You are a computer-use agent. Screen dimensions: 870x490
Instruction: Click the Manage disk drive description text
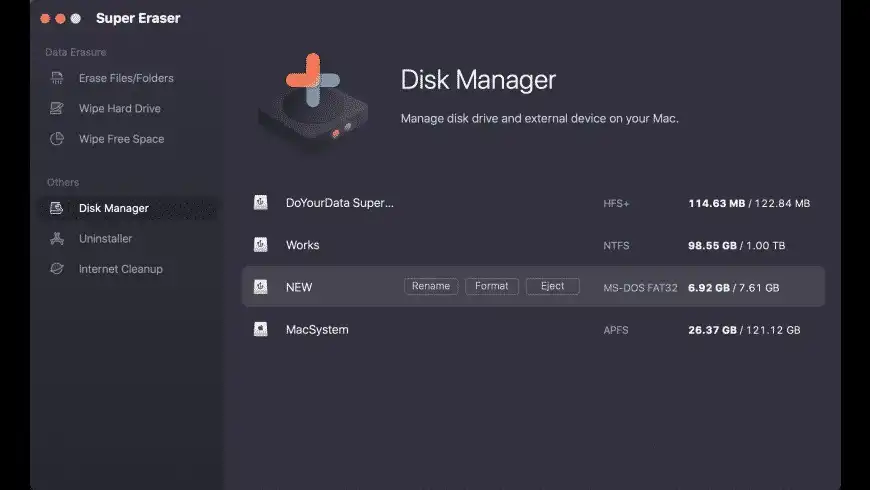click(540, 118)
